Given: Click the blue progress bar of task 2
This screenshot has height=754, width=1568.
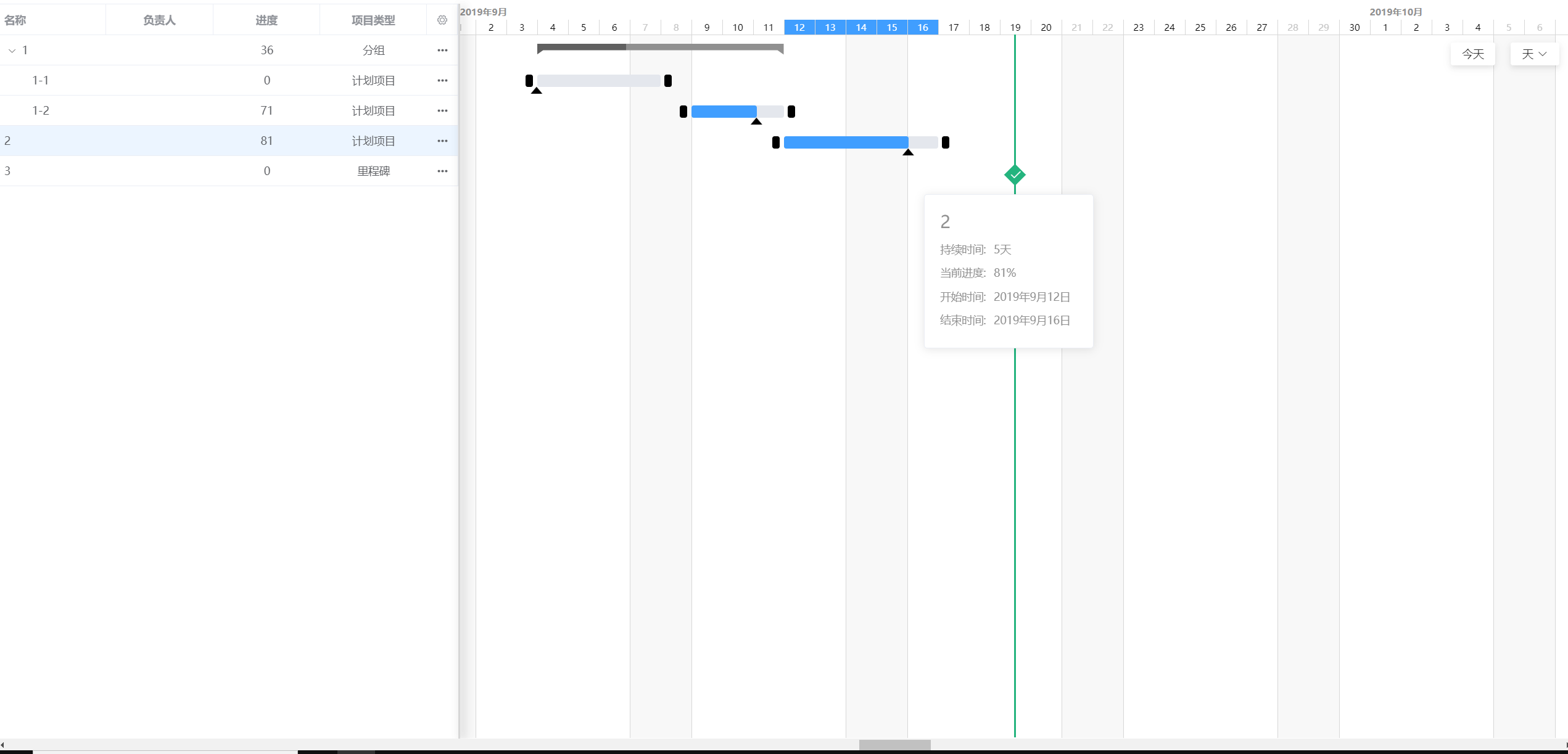Looking at the screenshot, I should coord(845,142).
